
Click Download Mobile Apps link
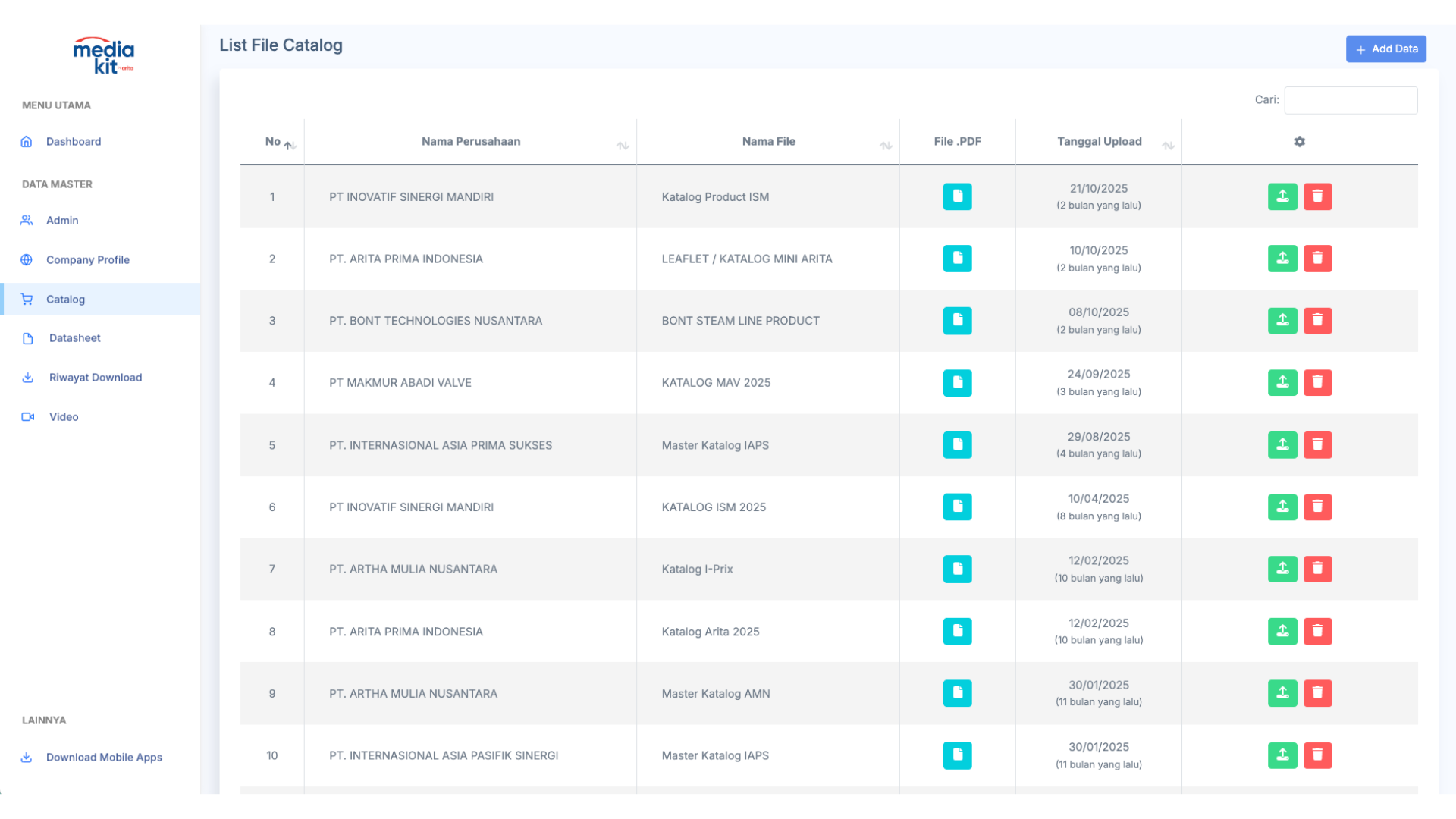click(x=104, y=758)
